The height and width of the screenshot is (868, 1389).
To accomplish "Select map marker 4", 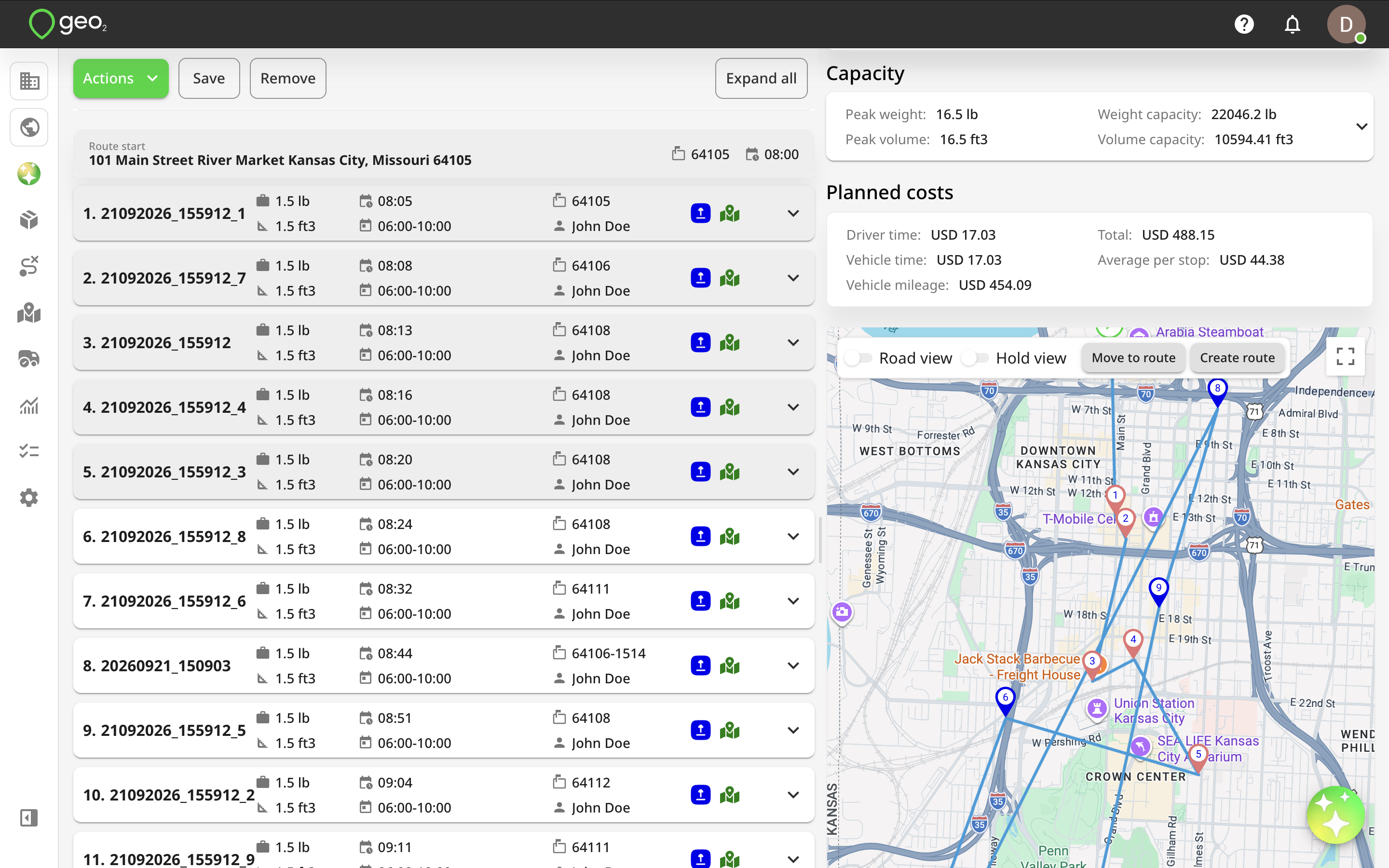I will pos(1132,642).
